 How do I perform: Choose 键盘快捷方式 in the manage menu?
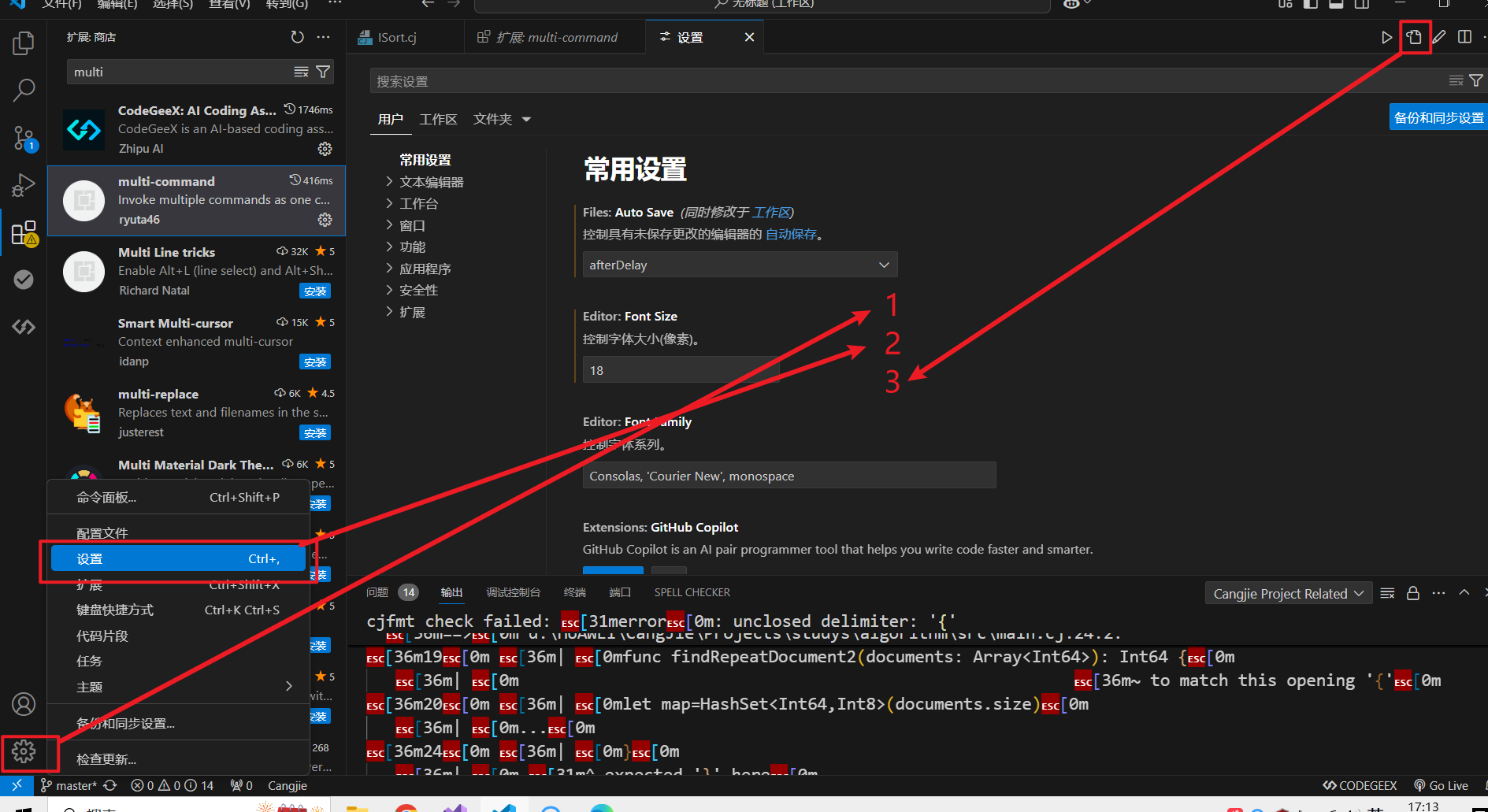tap(178, 610)
